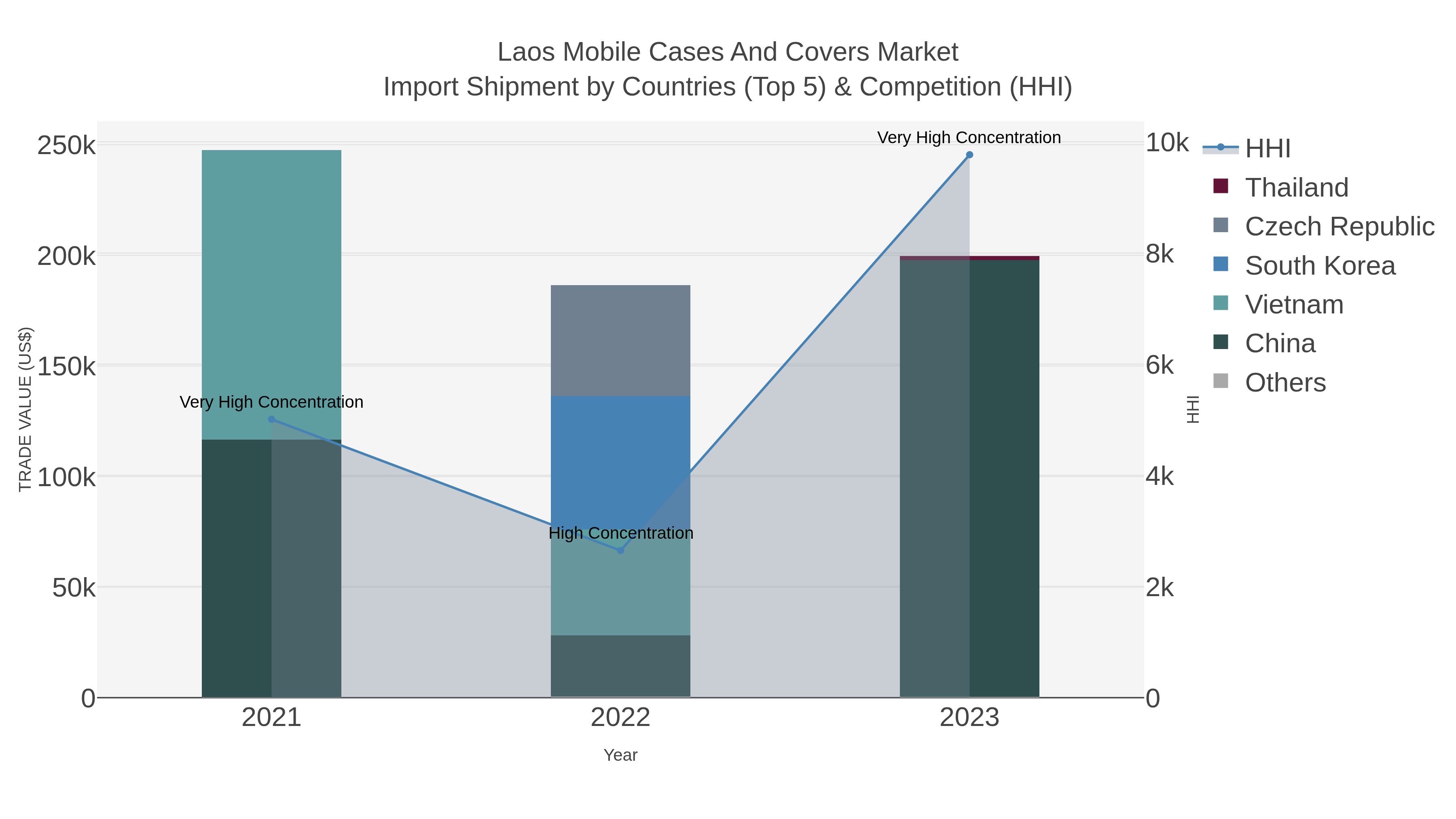Click the 'Laos Mobile Cases And Covers Market' title
The height and width of the screenshot is (819, 1456).
(x=728, y=52)
